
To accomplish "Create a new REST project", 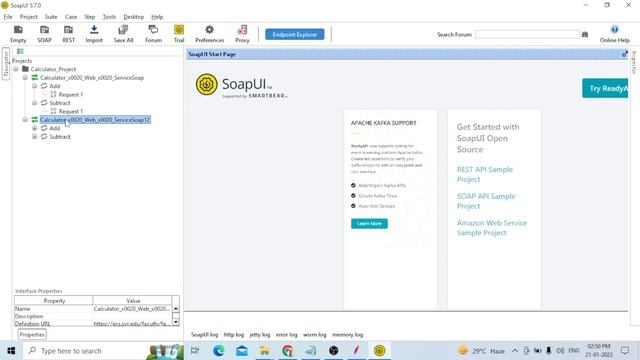I will (x=69, y=34).
